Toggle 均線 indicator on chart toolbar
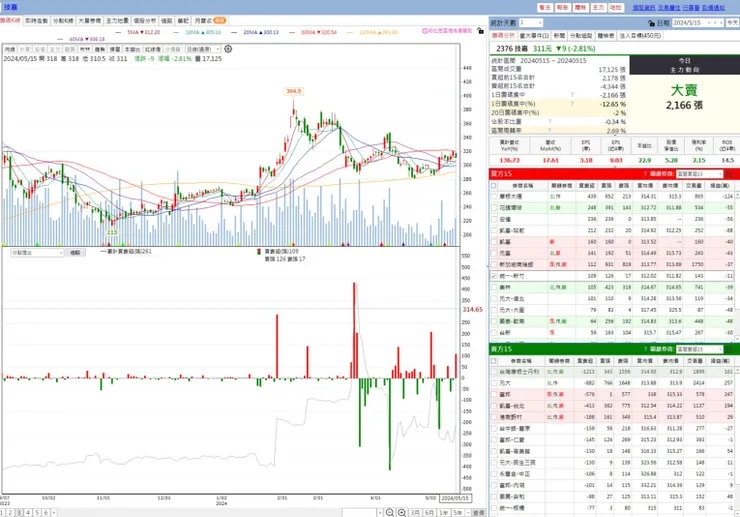Image resolution: width=740 pixels, height=517 pixels. click(10, 49)
